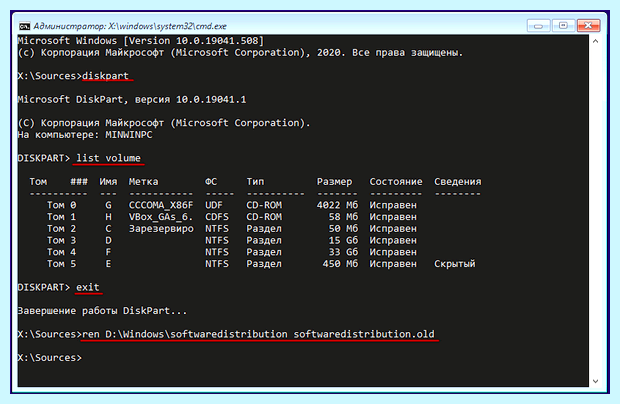This screenshot has width=620, height=404.
Task: Minimize the command prompt window
Action: (x=538, y=26)
